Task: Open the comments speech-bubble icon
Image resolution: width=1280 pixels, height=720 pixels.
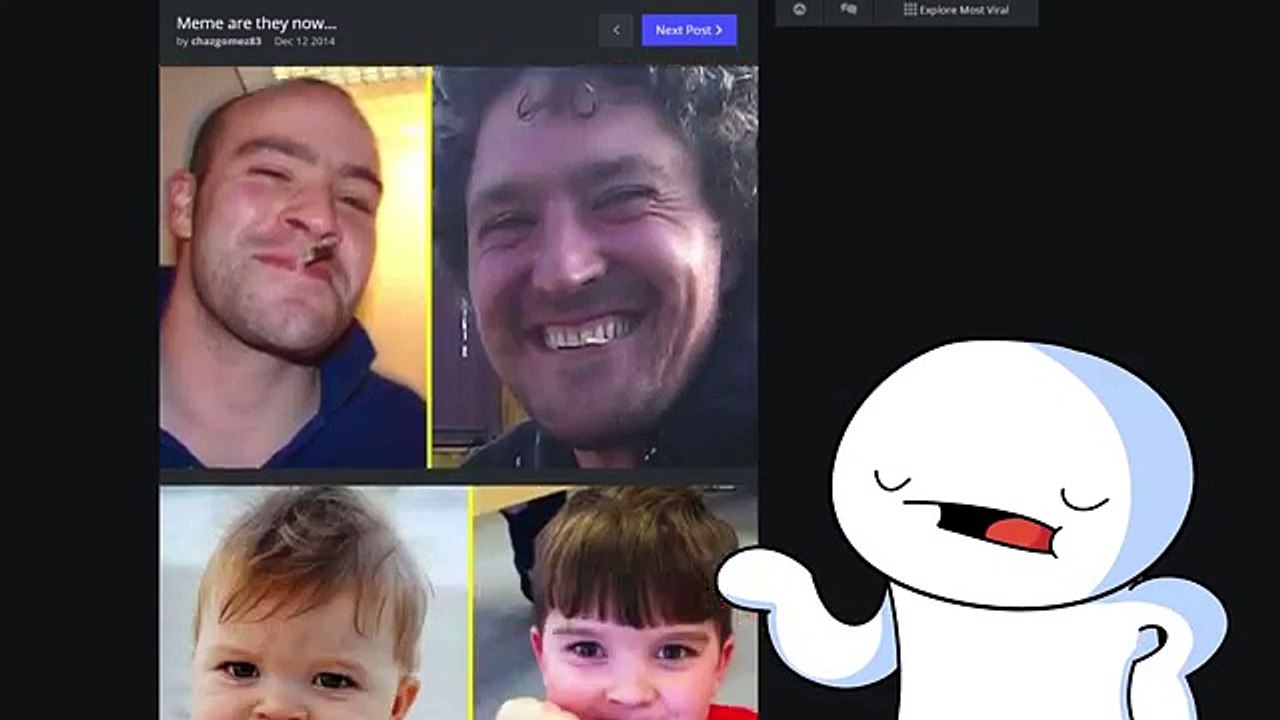Action: tap(849, 9)
